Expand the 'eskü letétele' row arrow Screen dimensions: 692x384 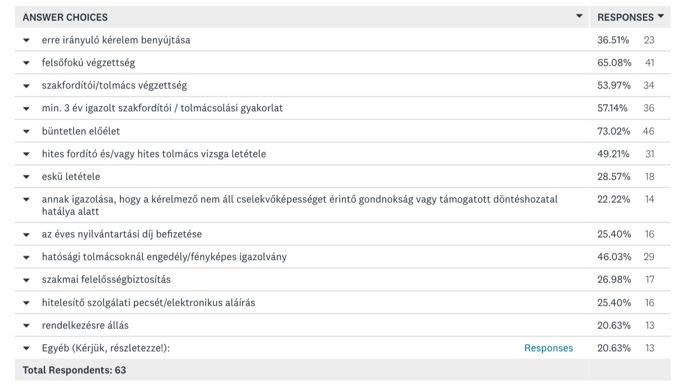tap(26, 177)
